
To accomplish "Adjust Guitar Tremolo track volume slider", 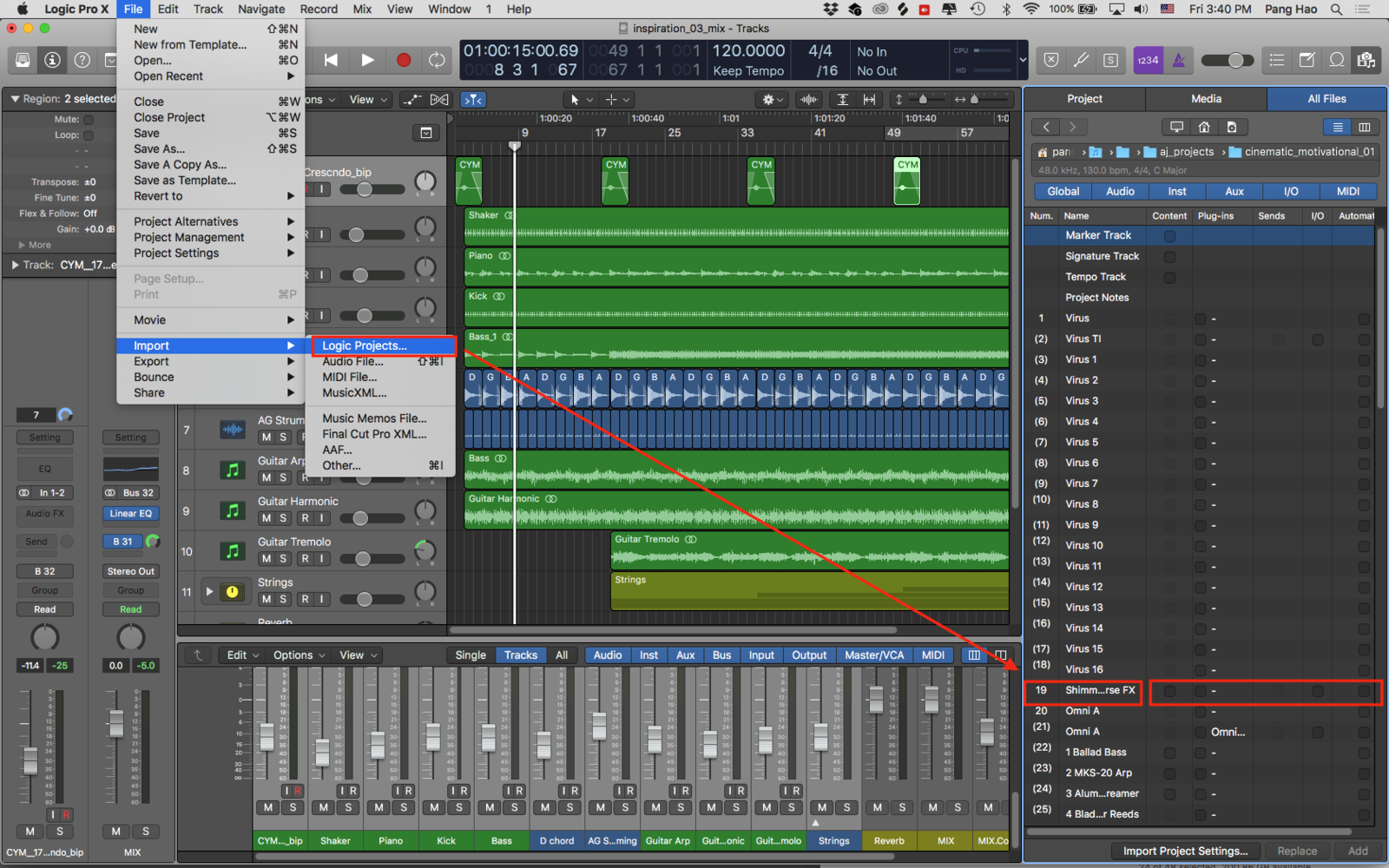I will (372, 559).
